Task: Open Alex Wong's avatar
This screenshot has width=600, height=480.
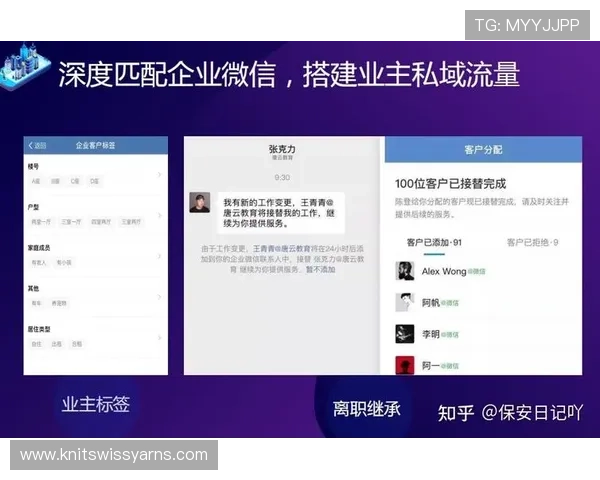Action: point(404,271)
